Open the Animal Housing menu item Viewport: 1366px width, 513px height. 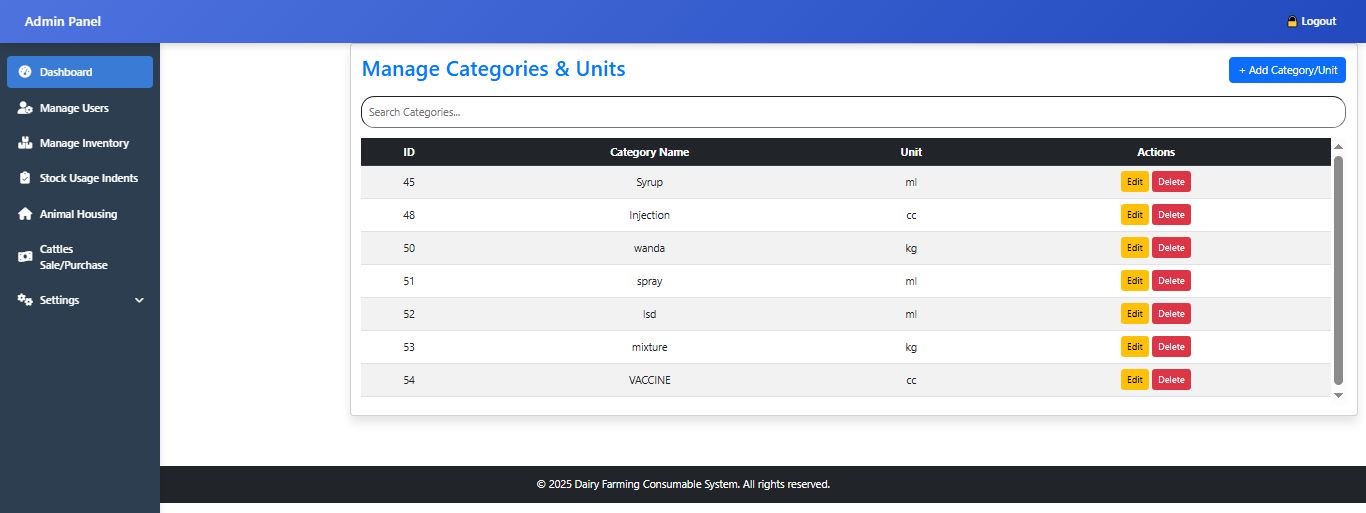click(x=78, y=214)
